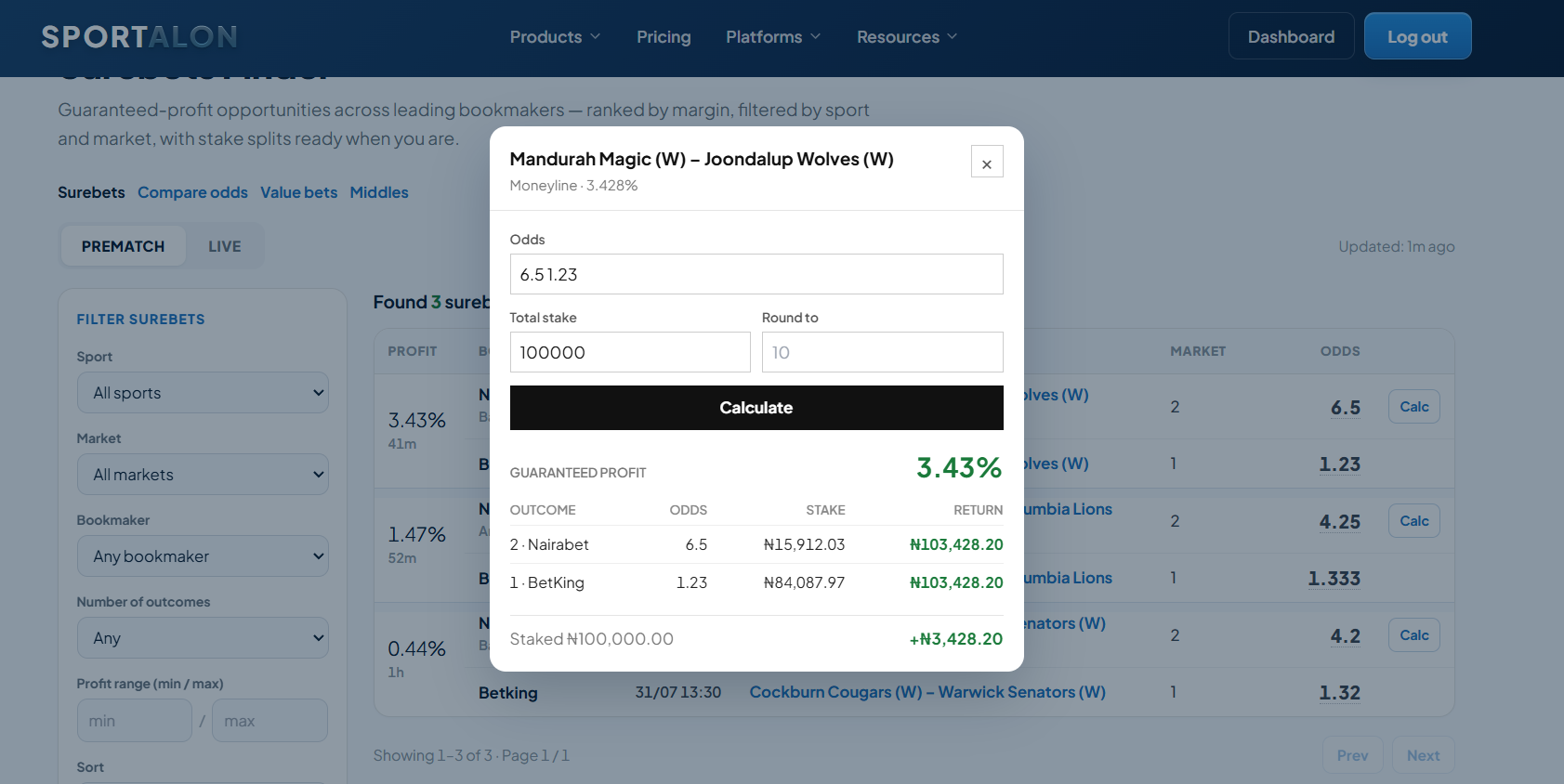Open Calc for the 4.2 odds row

1414,635
